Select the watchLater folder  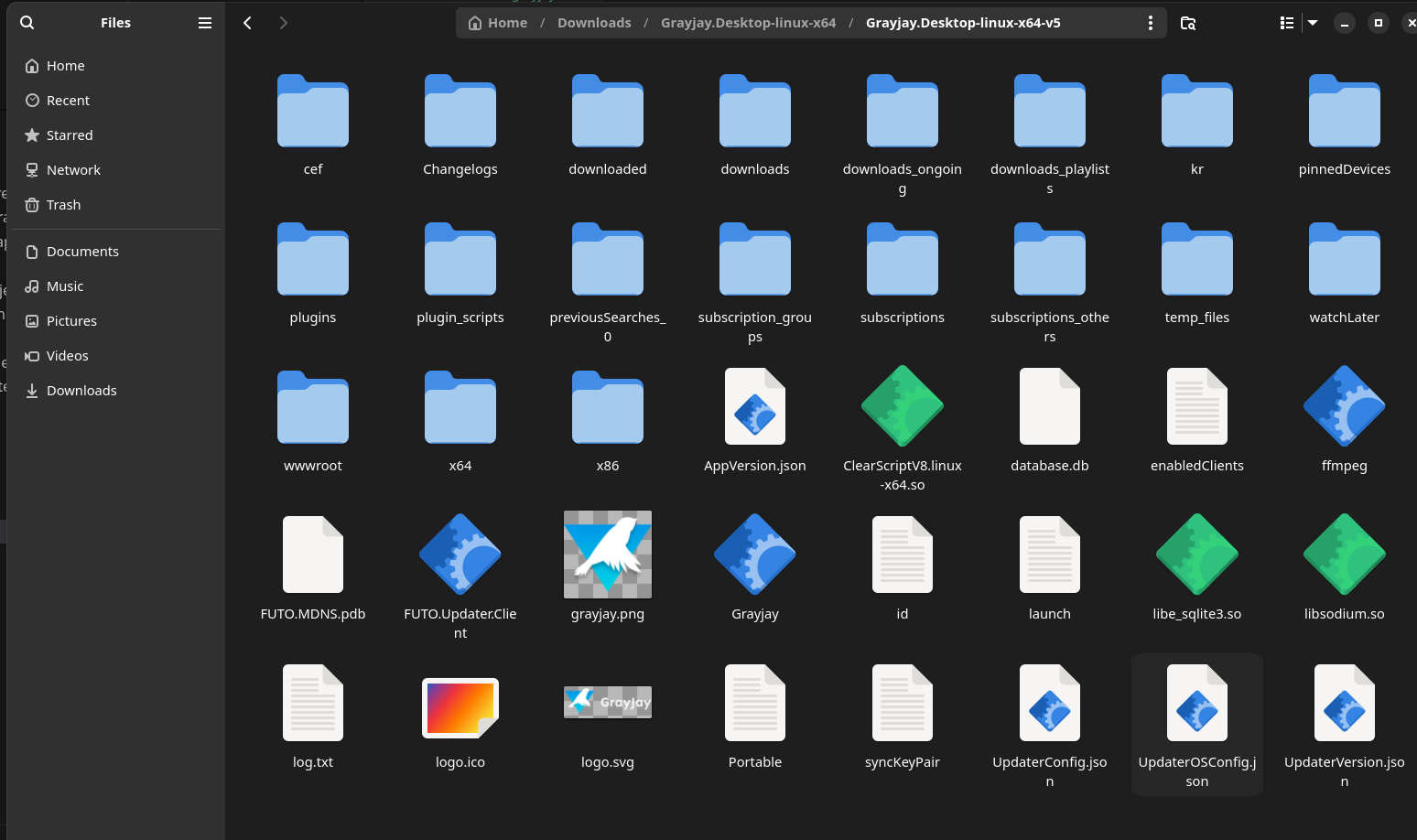1345,259
